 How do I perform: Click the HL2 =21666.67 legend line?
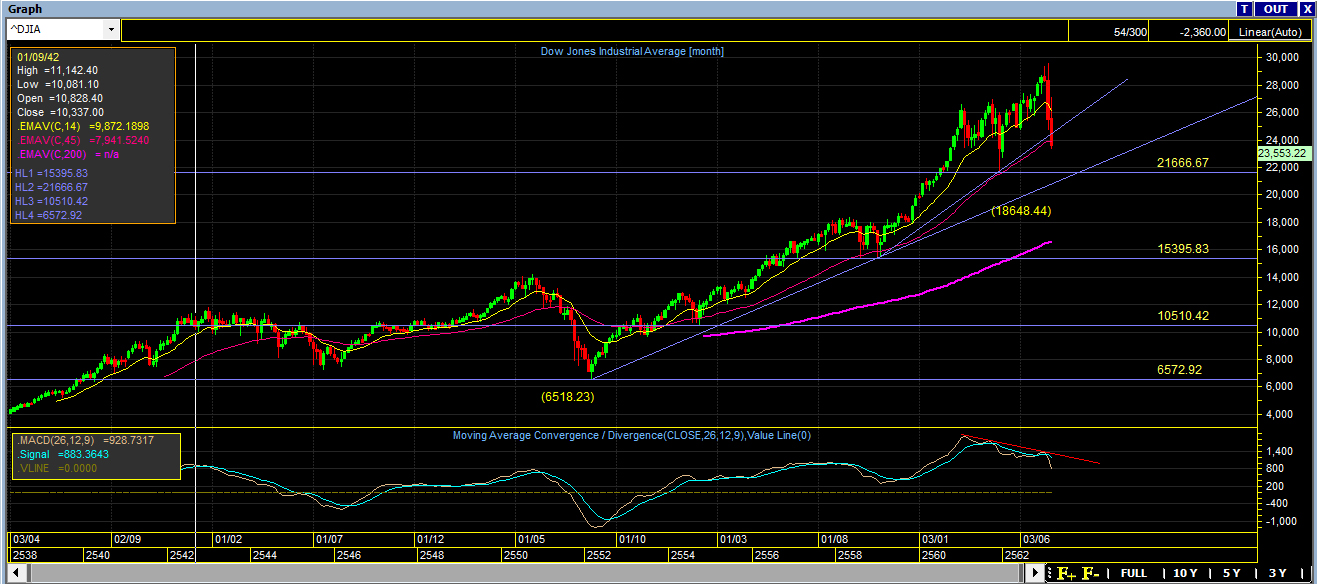(x=51, y=187)
